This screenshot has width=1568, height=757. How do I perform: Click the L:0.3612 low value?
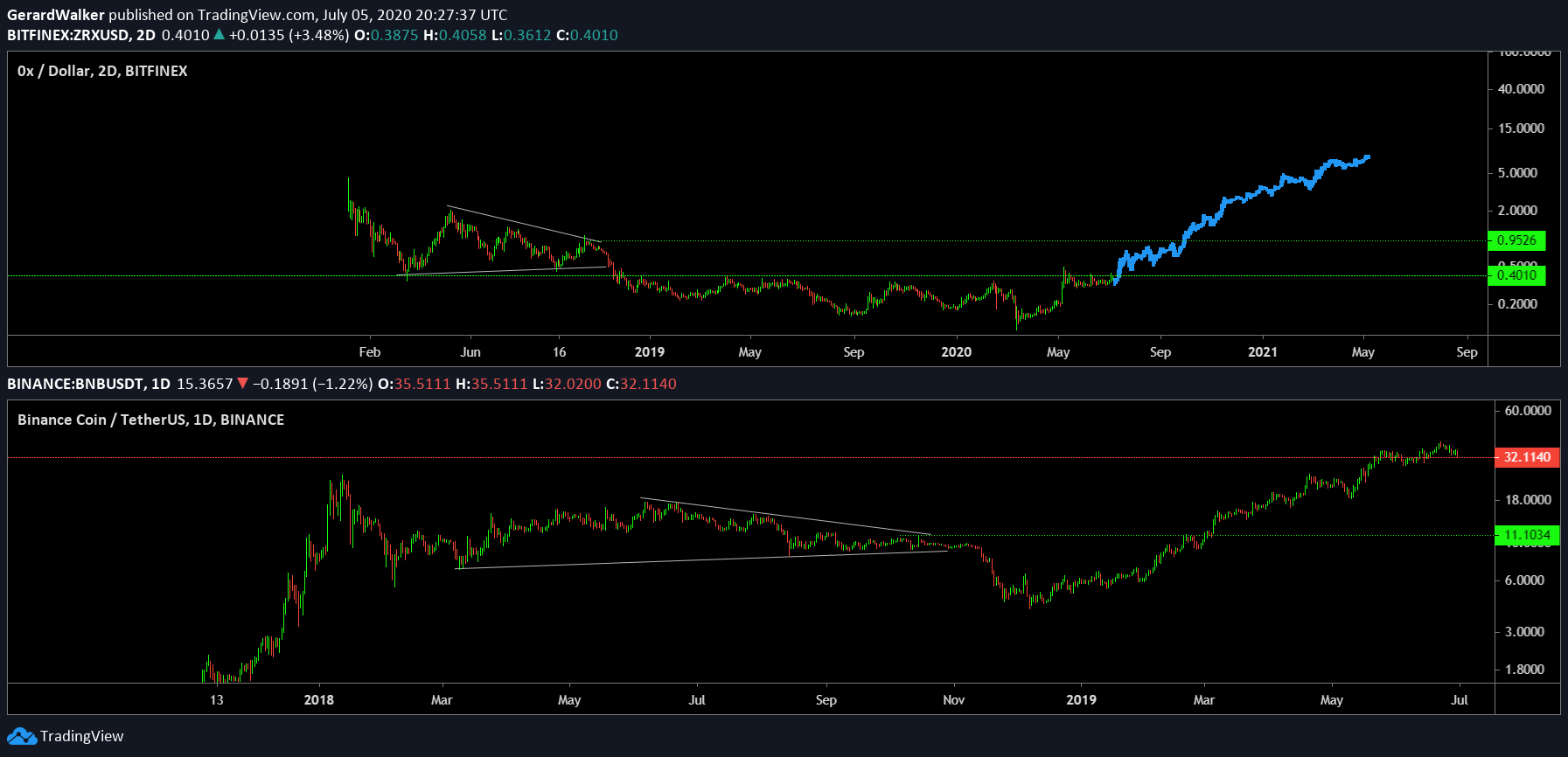tap(521, 35)
